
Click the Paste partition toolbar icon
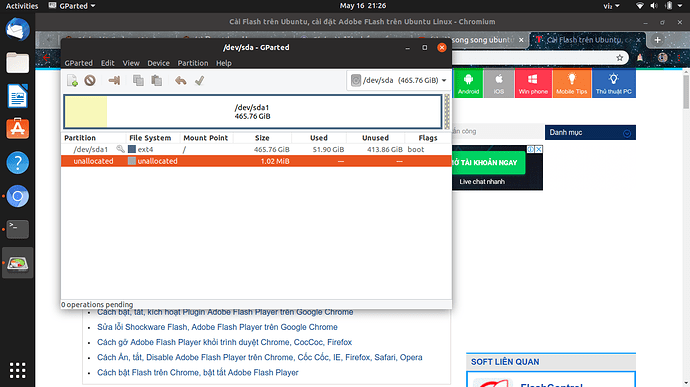(157, 81)
